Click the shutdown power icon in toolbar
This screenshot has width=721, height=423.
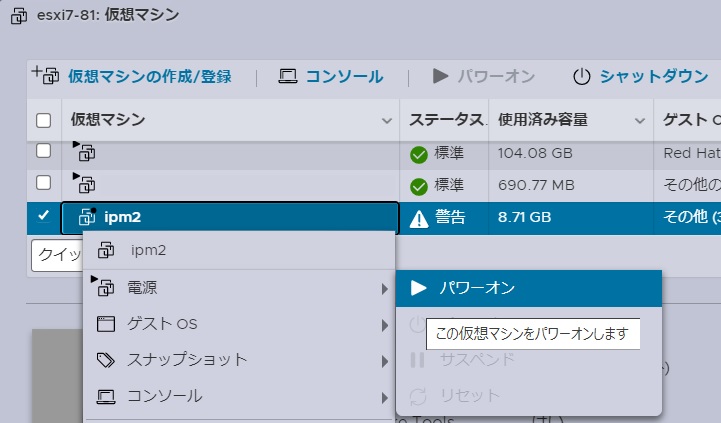coord(582,77)
